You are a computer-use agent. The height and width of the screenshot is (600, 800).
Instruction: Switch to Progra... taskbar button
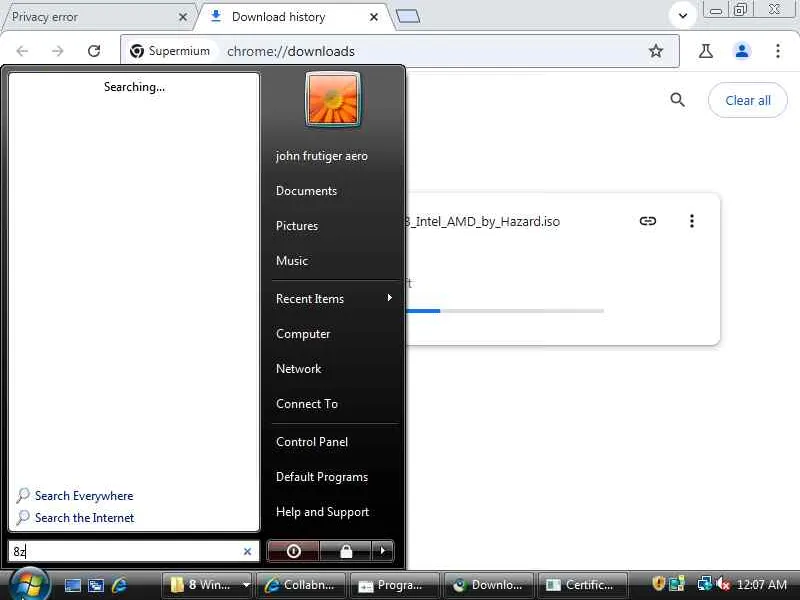[394, 585]
